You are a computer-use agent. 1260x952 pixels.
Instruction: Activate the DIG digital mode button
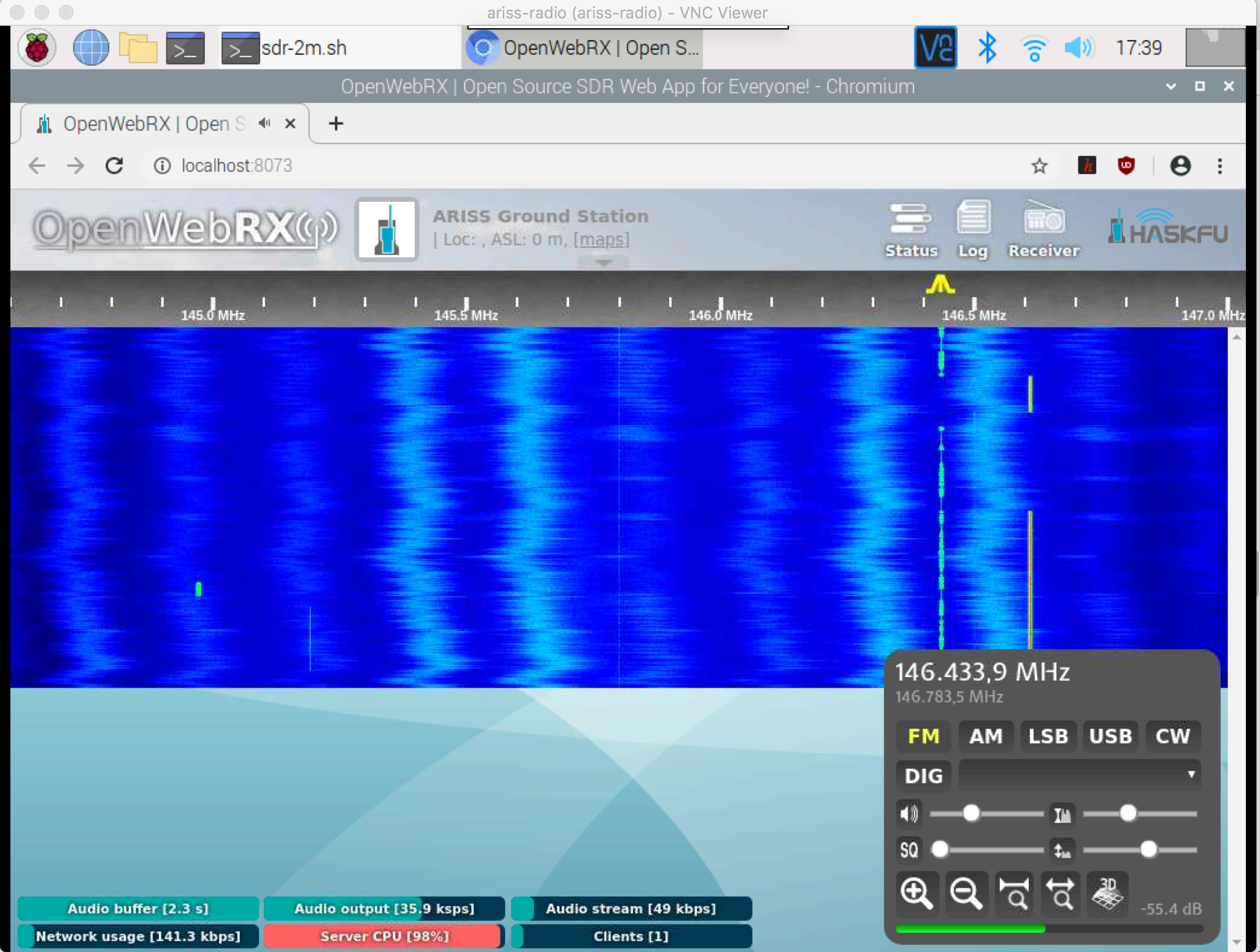coord(923,775)
